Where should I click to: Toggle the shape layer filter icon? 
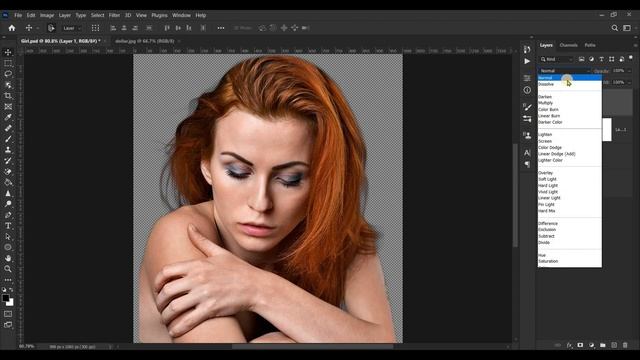point(611,59)
